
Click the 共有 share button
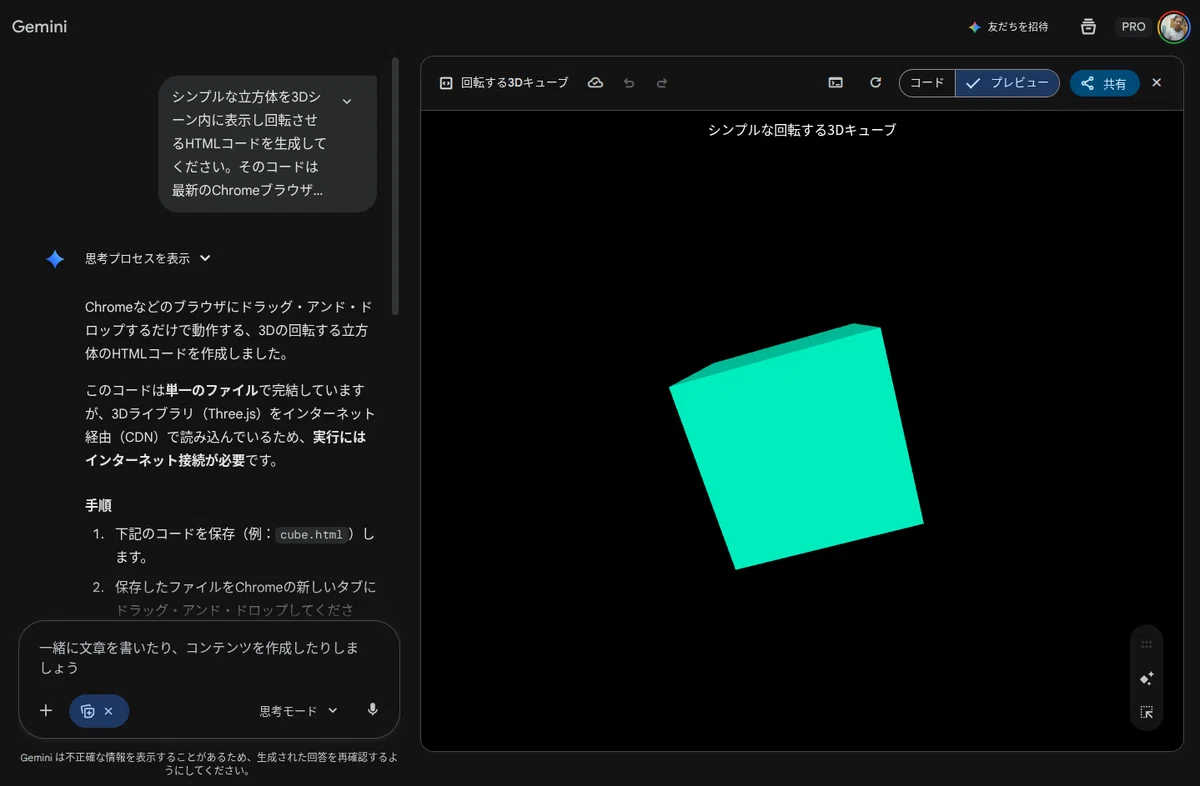1104,83
